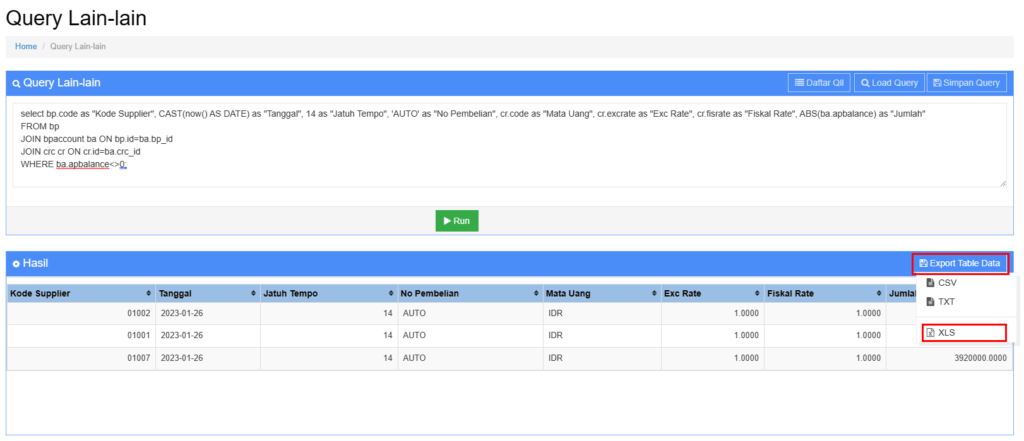Viewport: 1024px width, 441px height.
Task: Click Load Query button
Action: point(889,83)
